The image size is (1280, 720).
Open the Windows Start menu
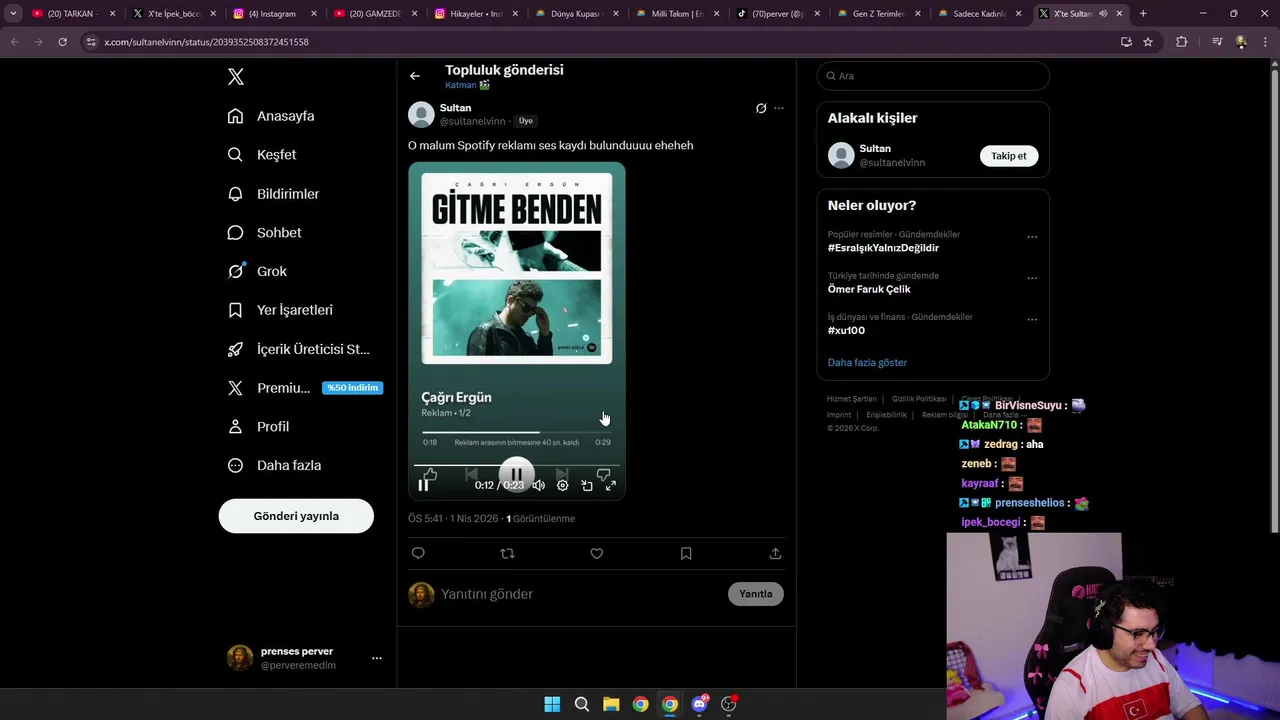[x=552, y=704]
